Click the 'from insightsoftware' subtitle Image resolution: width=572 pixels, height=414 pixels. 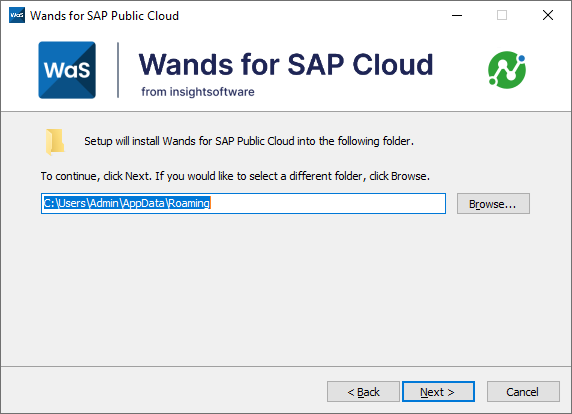click(198, 92)
